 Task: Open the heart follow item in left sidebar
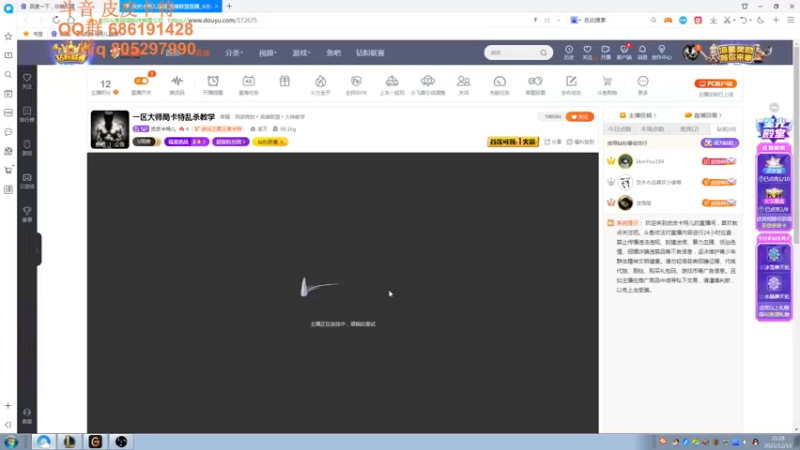pyautogui.click(x=27, y=81)
